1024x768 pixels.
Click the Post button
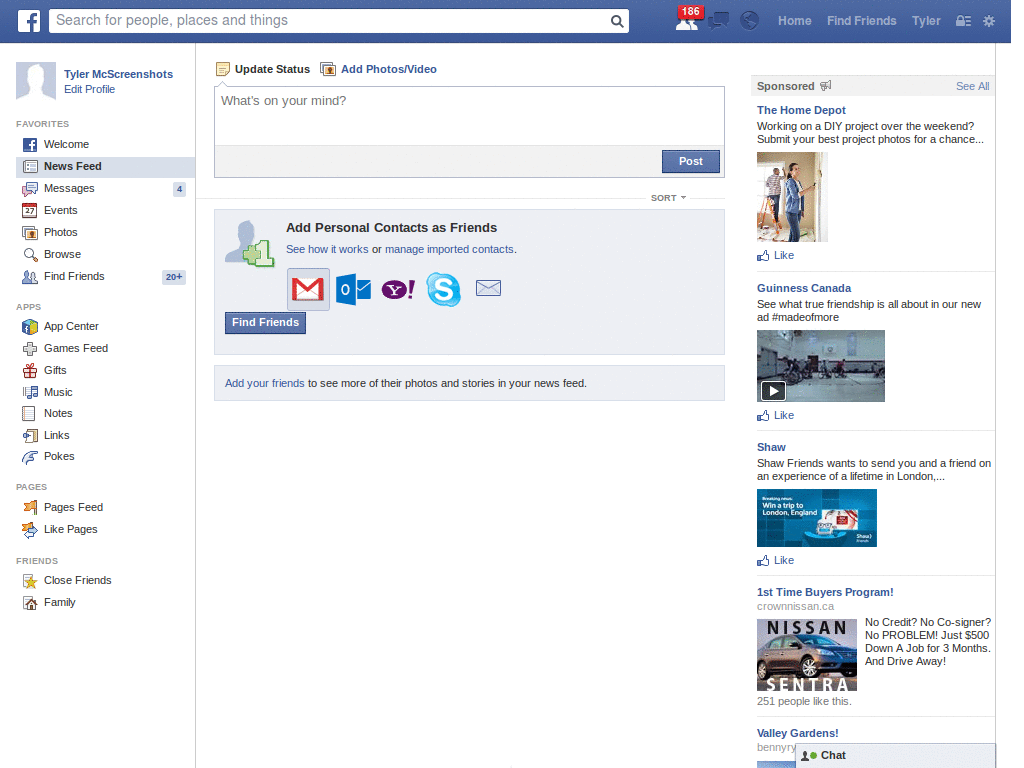point(690,161)
